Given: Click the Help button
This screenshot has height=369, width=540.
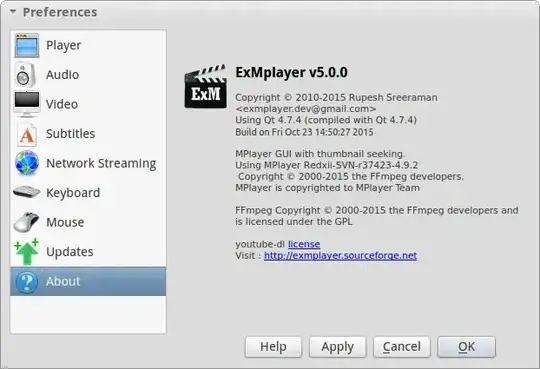Looking at the screenshot, I should 273,347.
